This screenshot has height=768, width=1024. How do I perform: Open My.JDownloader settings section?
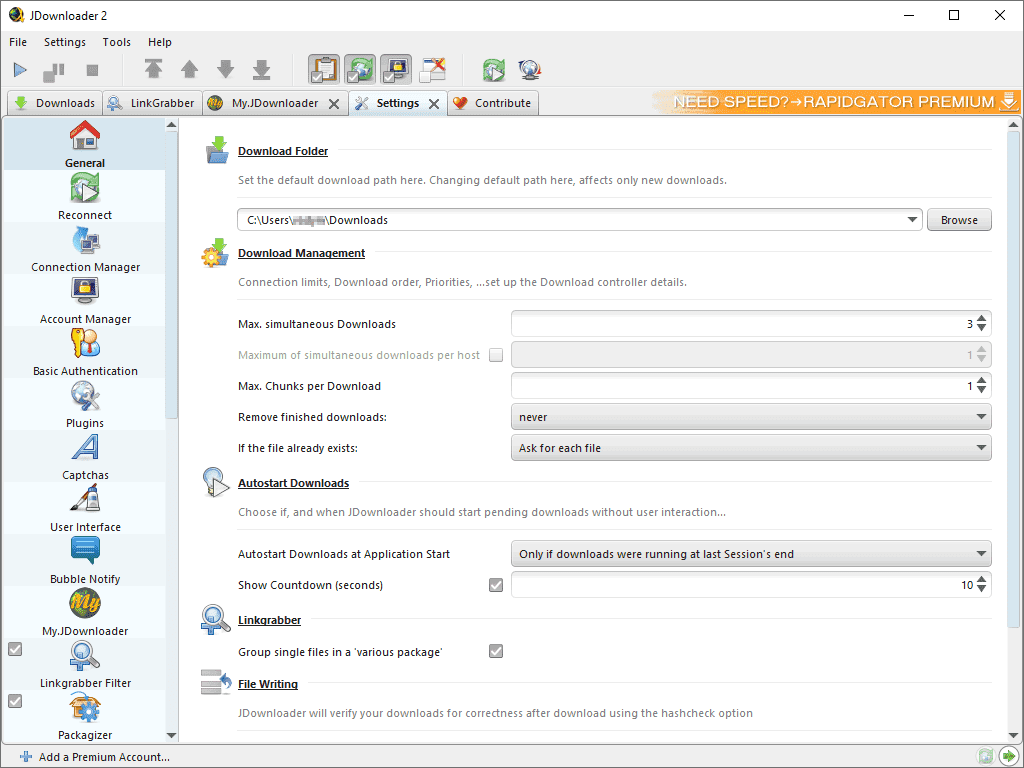point(85,613)
